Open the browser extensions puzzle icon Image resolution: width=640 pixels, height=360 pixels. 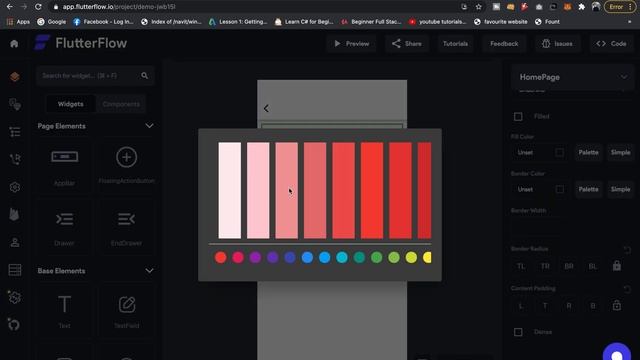coord(582,7)
